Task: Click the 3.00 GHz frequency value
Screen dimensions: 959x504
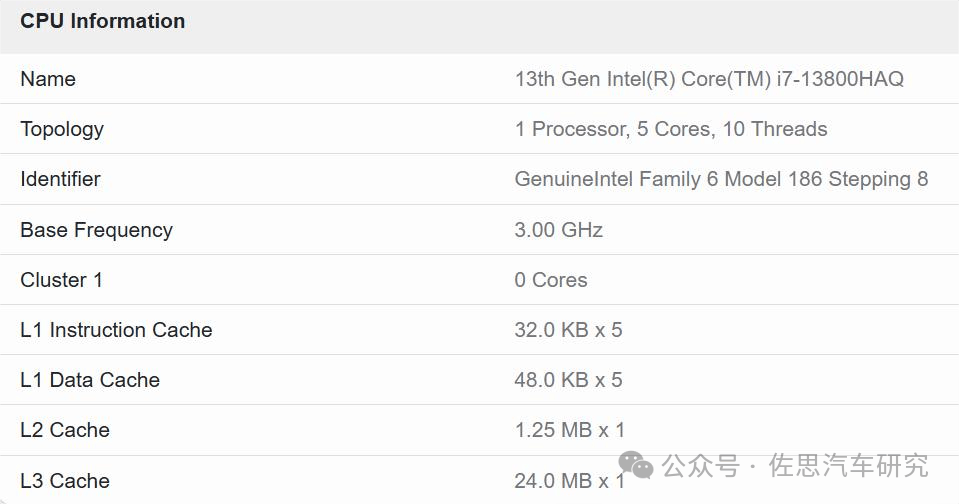Action: 559,230
